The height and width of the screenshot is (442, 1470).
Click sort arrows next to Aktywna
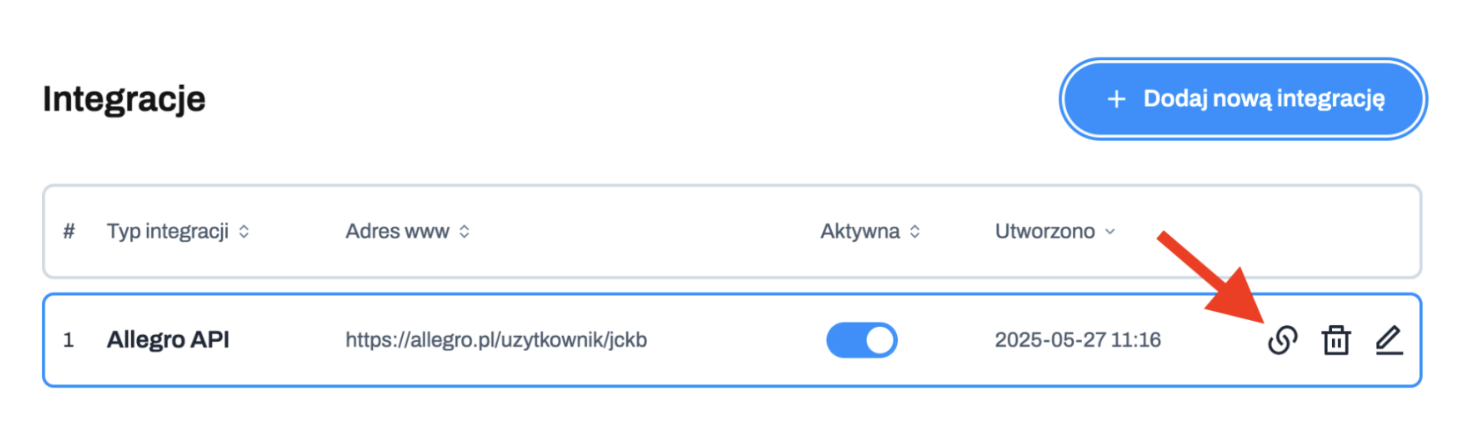[914, 232]
